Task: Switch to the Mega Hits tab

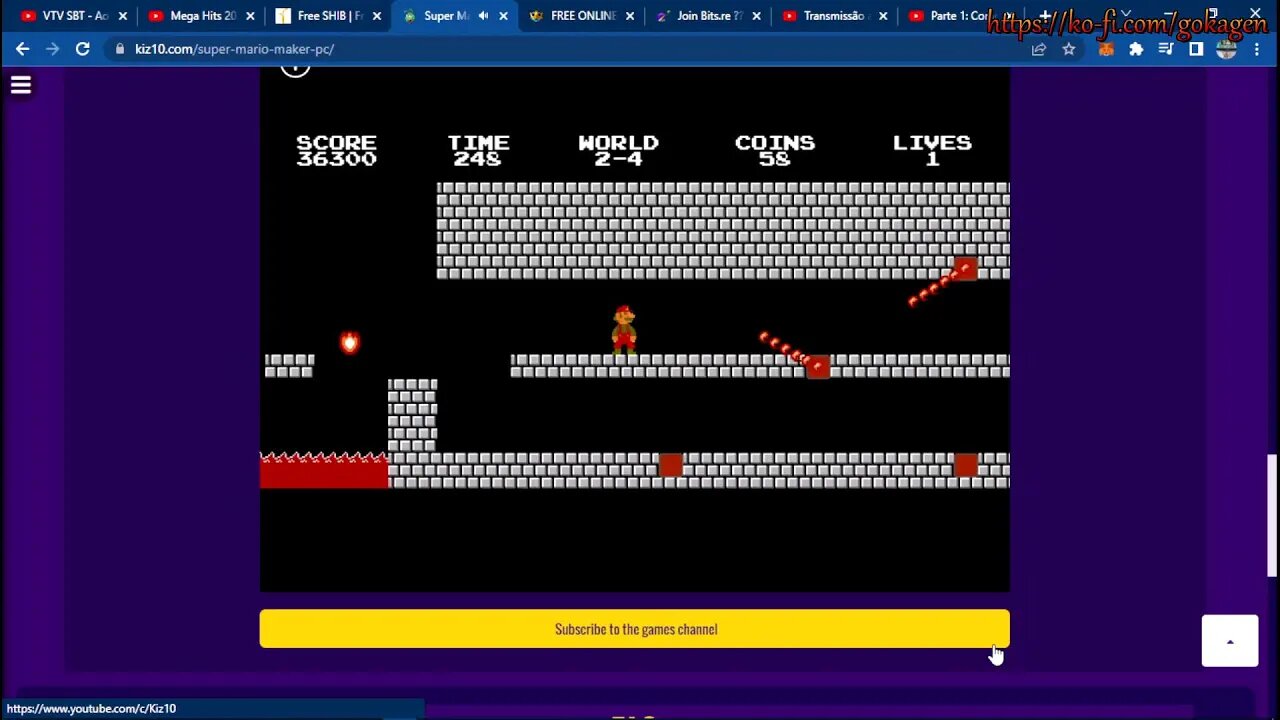Action: click(x=200, y=16)
